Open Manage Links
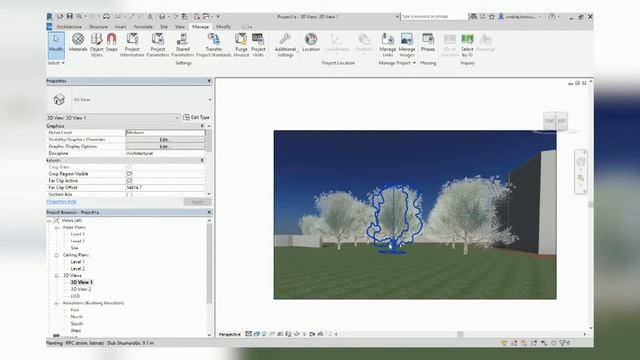 pos(387,45)
